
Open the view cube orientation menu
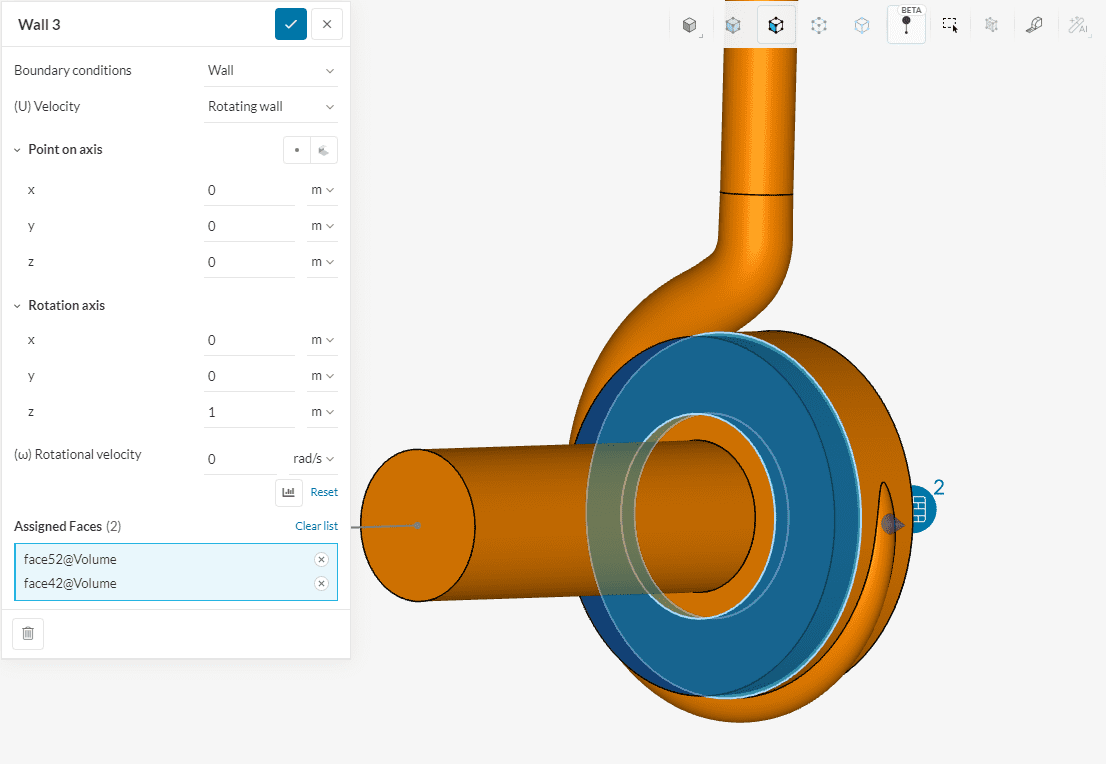click(x=689, y=25)
